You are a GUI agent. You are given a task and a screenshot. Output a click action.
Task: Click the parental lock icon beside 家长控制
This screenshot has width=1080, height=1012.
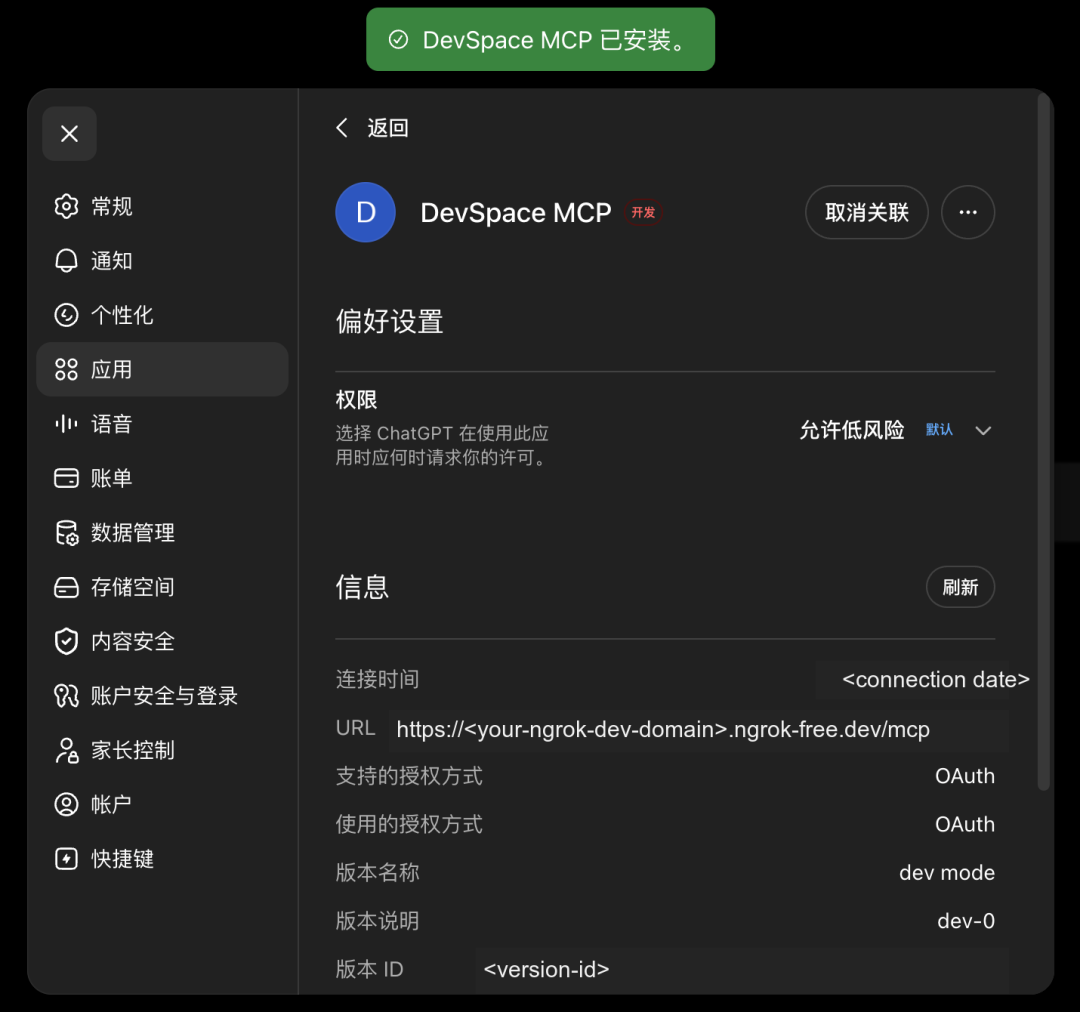pos(66,750)
